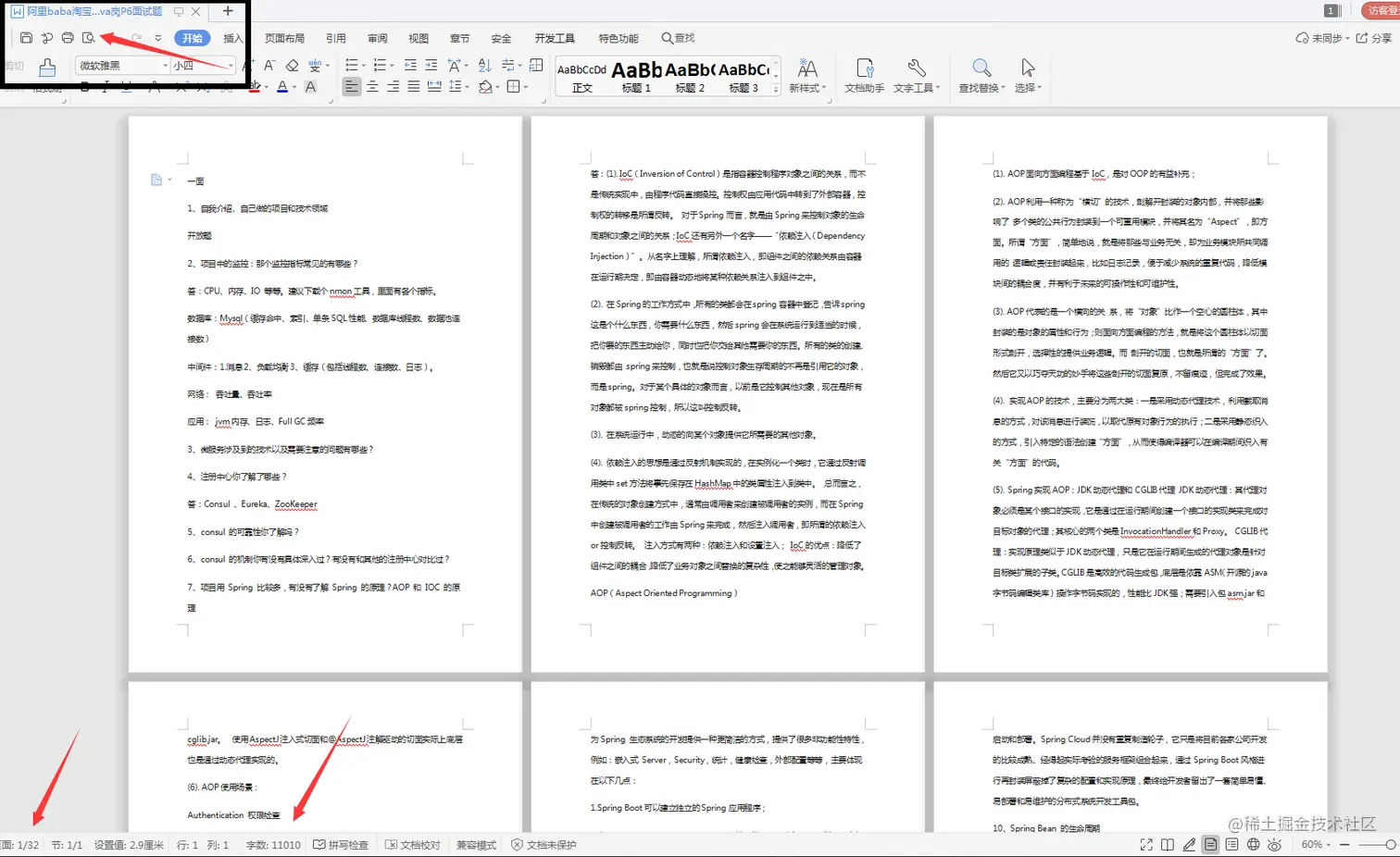Click the Format Painter brush icon
This screenshot has height=857, width=1400.
point(47,67)
